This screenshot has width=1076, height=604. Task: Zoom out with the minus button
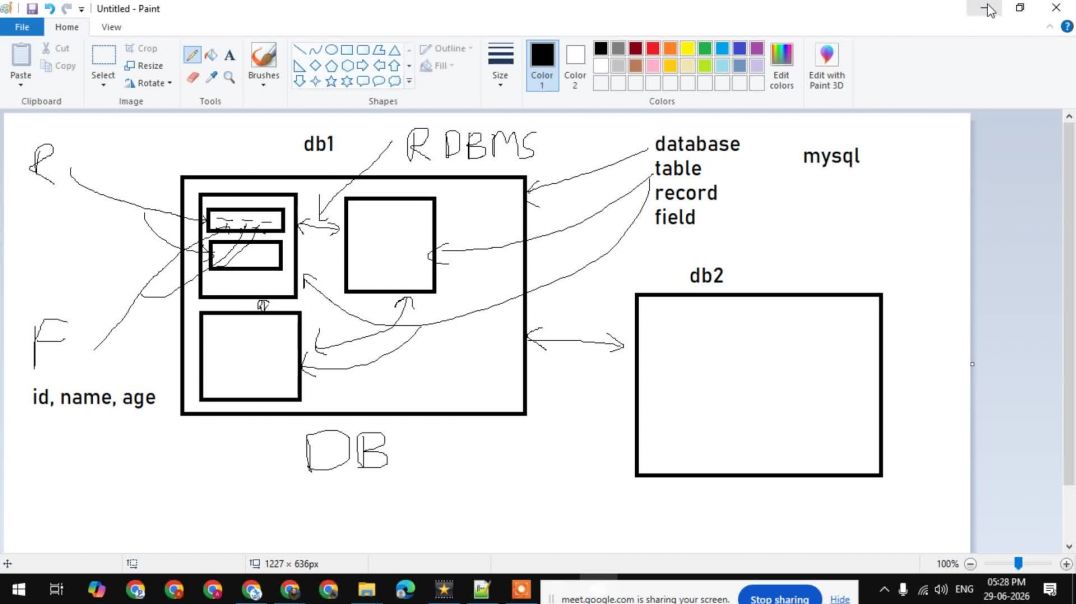pyautogui.click(x=970, y=564)
